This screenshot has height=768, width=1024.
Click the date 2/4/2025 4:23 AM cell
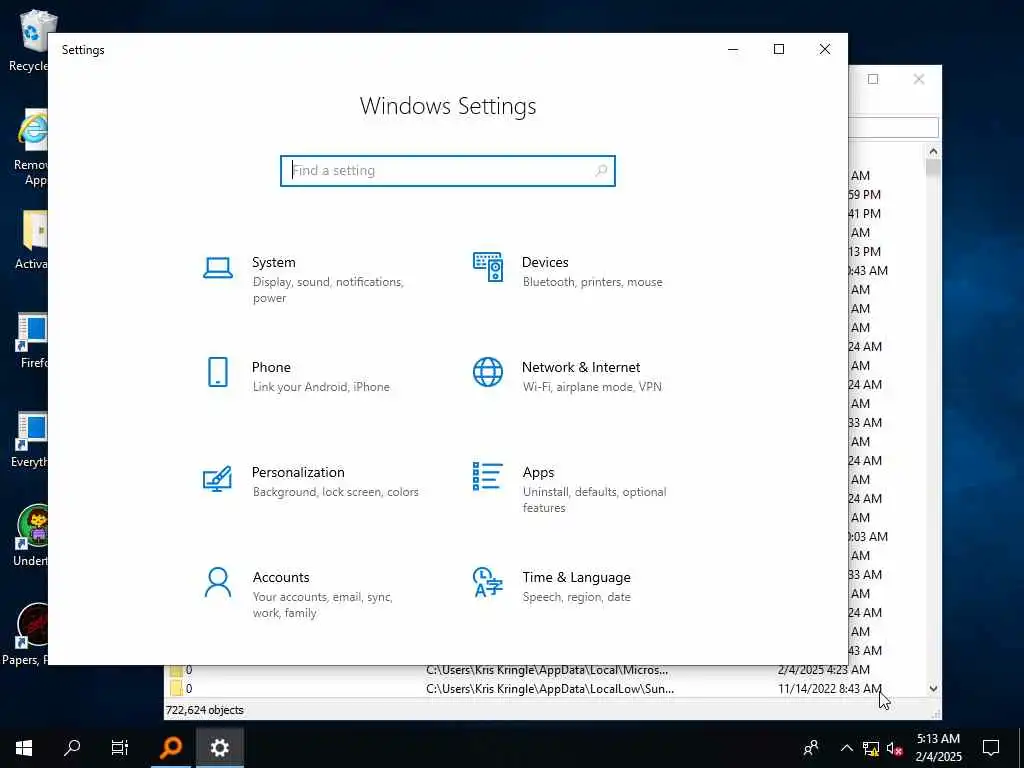(824, 669)
